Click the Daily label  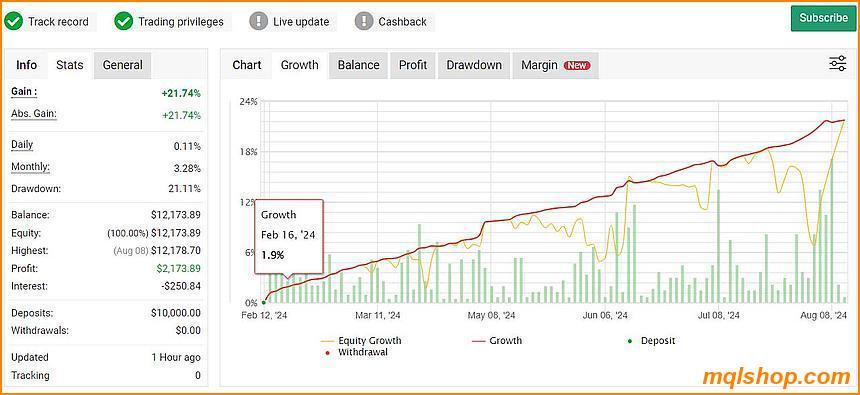(x=22, y=145)
